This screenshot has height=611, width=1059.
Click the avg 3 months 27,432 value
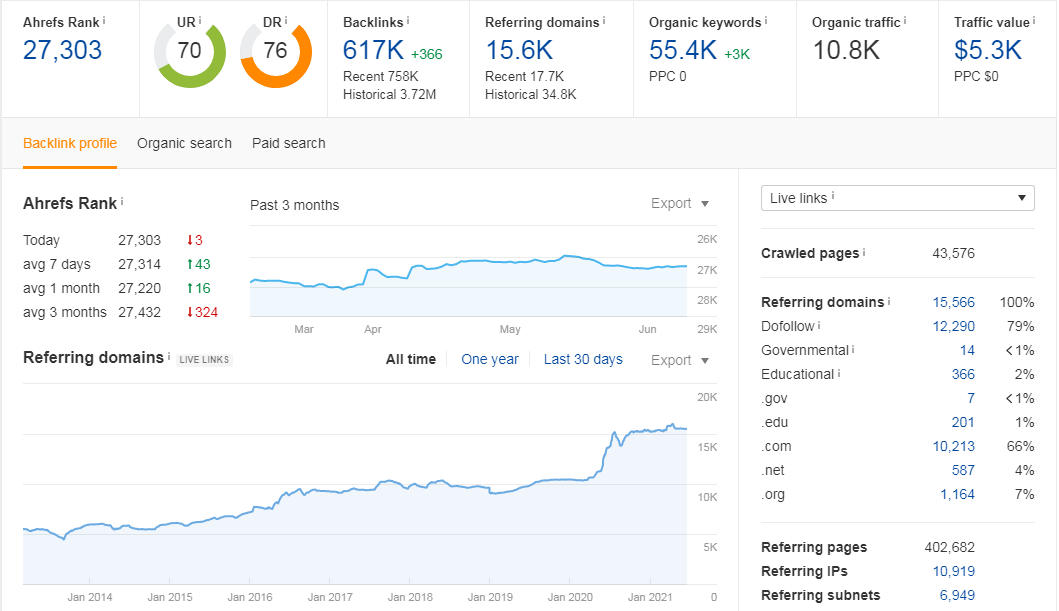coord(140,312)
